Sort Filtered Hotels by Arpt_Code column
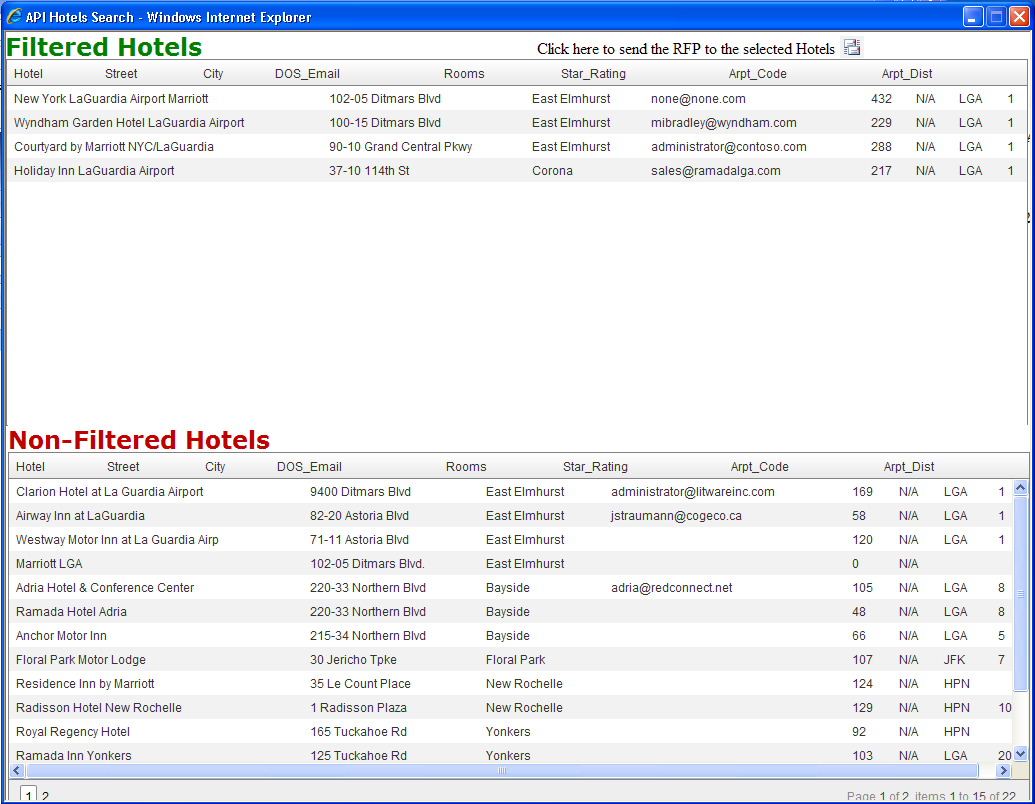 click(x=757, y=74)
